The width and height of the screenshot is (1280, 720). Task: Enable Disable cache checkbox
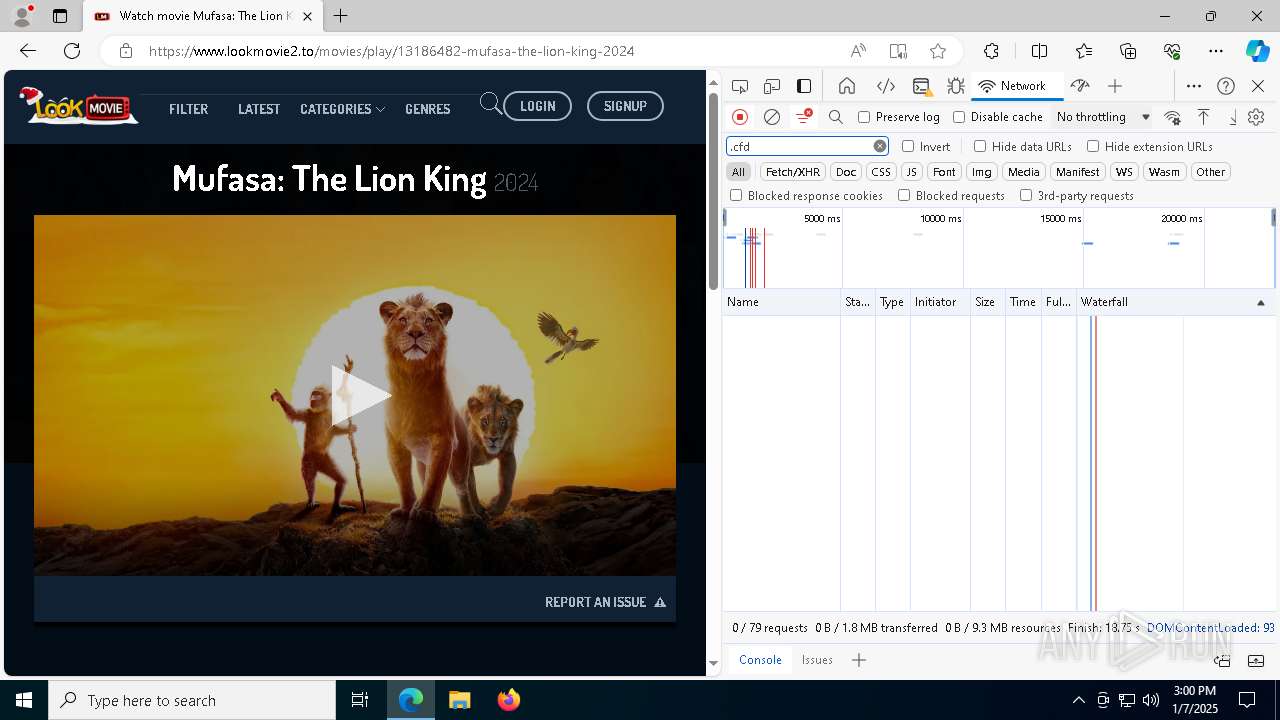959,117
